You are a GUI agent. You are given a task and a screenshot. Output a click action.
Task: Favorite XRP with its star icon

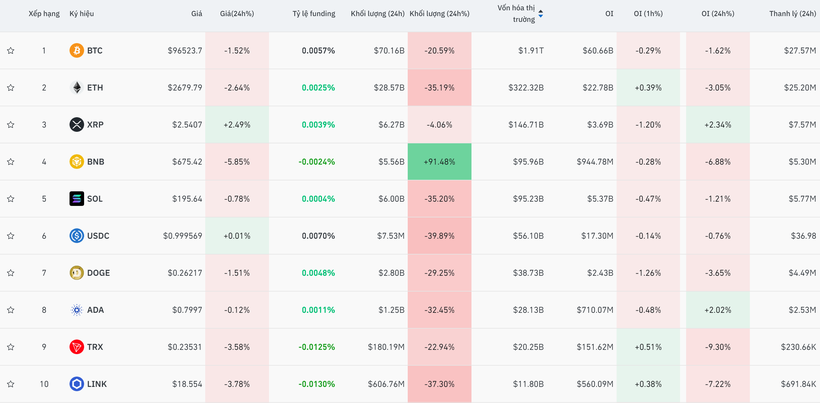(10, 124)
